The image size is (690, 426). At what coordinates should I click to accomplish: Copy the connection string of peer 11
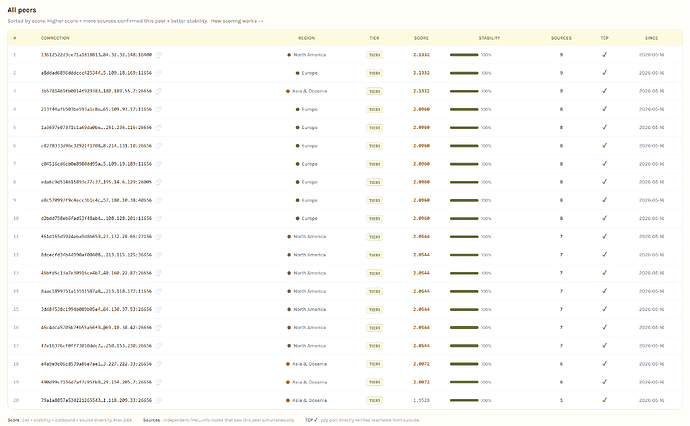pos(159,237)
